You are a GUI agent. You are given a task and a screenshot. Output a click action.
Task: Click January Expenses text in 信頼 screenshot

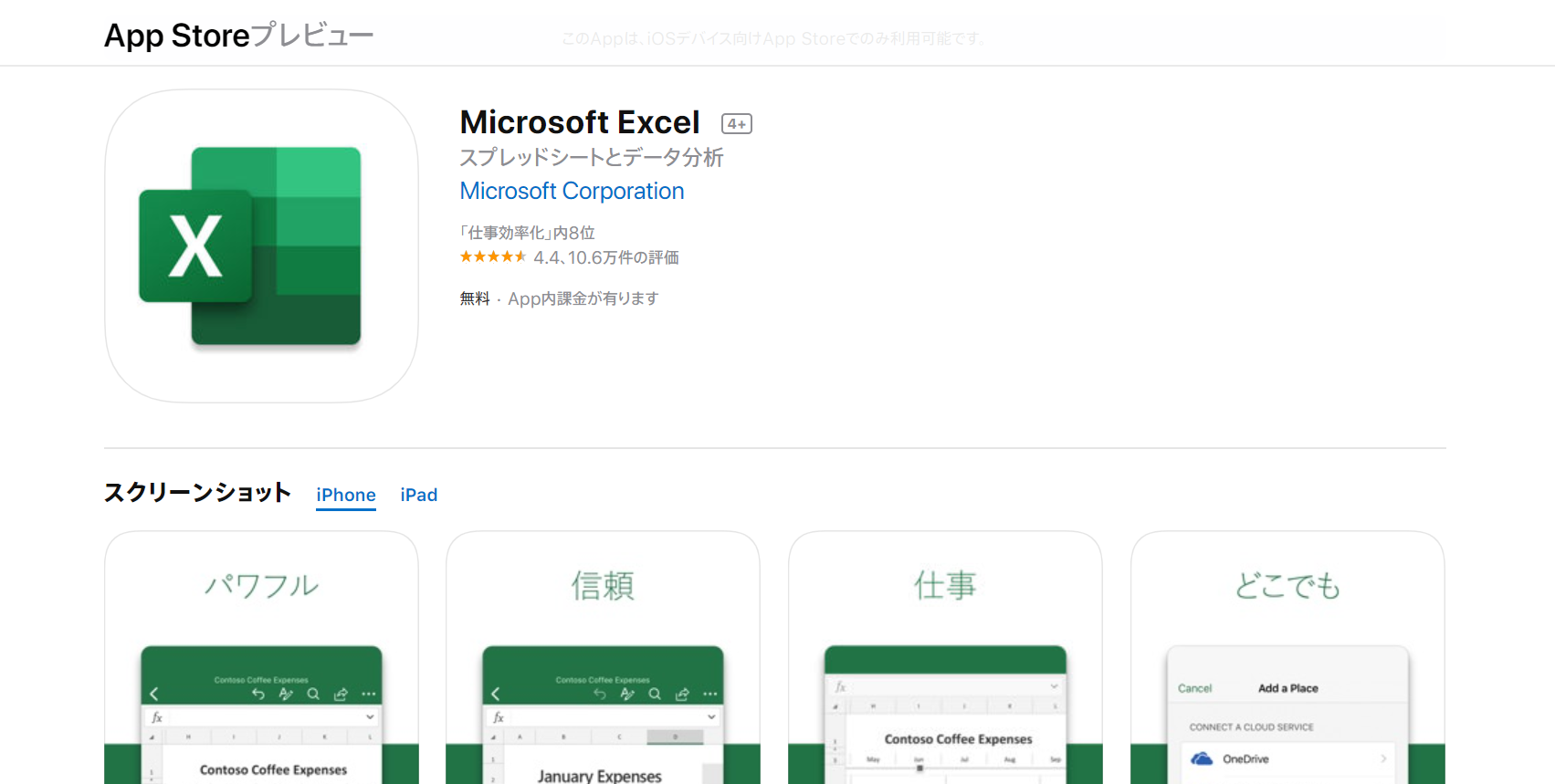coord(599,776)
